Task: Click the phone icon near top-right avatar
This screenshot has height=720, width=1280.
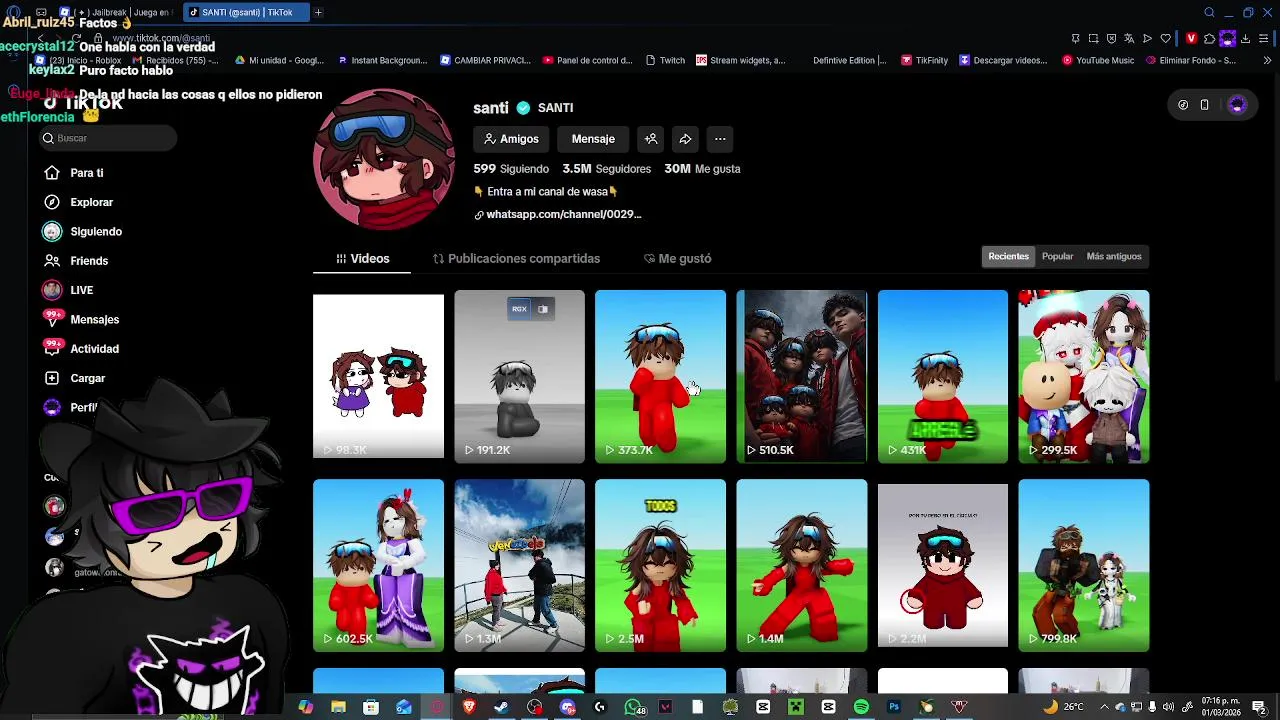Action: point(1205,105)
